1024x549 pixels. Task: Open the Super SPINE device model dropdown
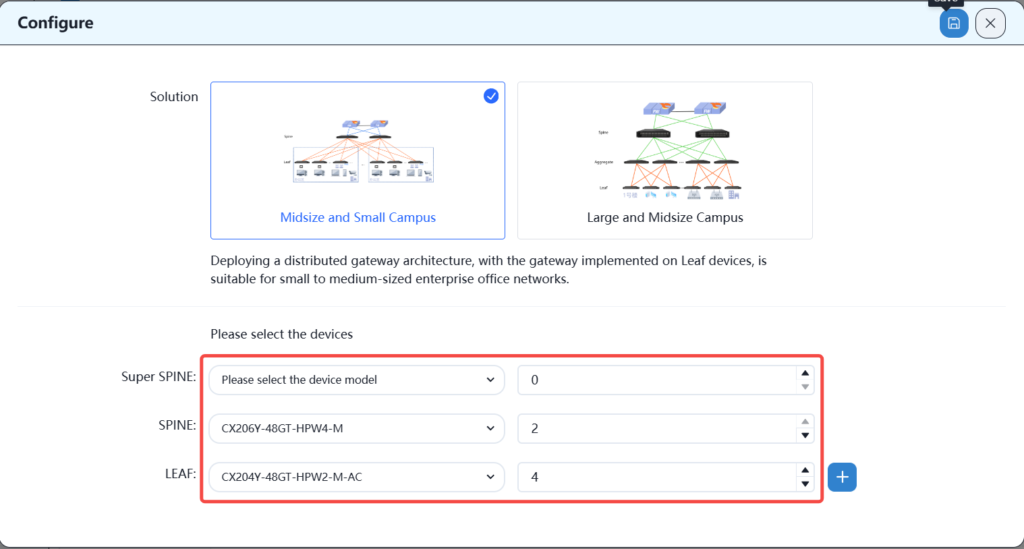tap(357, 380)
